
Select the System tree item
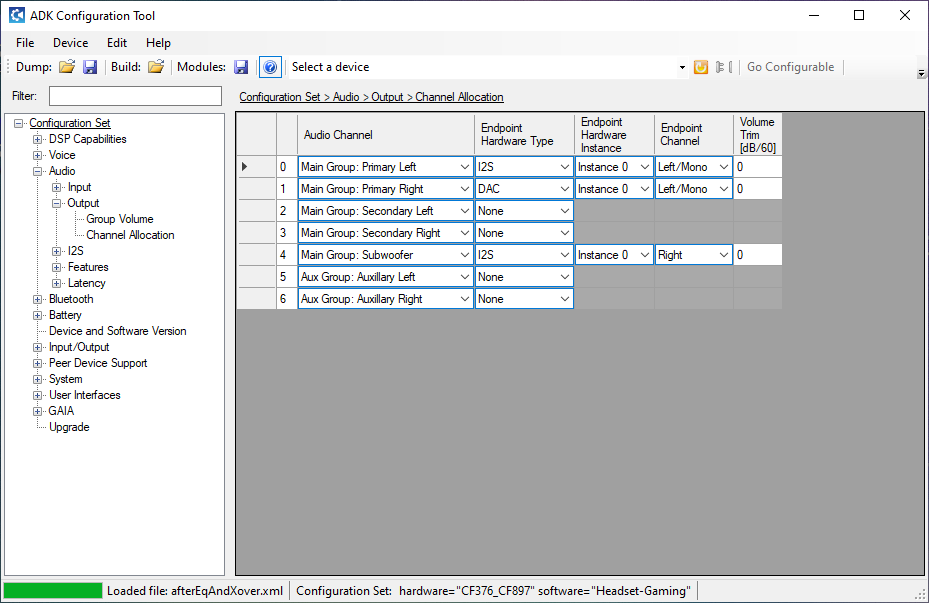point(65,379)
